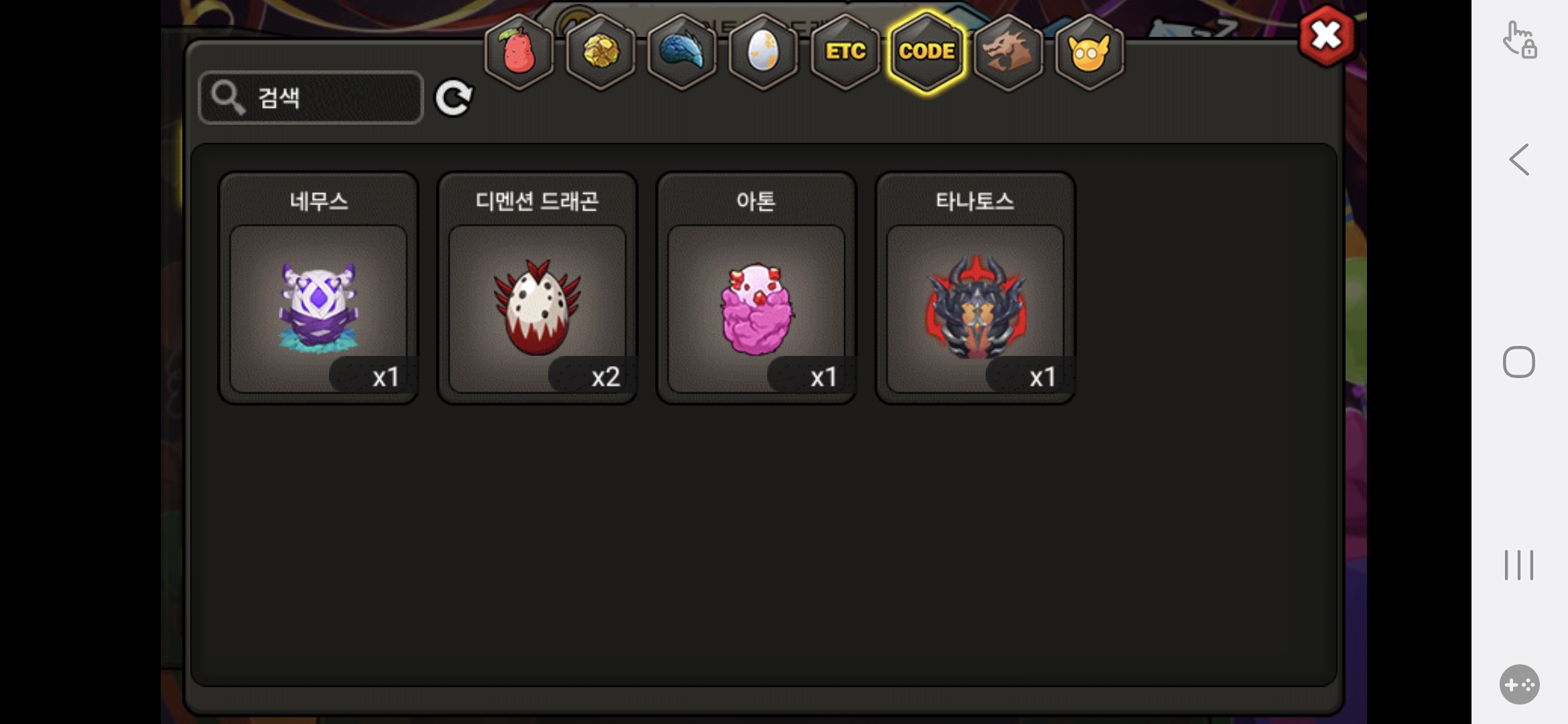Switch to the ETC tab
The image size is (1568, 724).
tap(845, 52)
